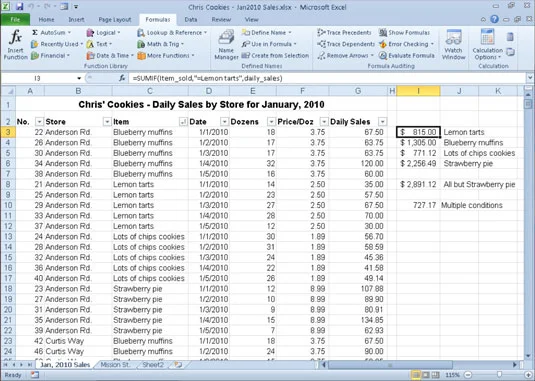Click Use in Formula
This screenshot has height=381, width=535.
point(269,44)
